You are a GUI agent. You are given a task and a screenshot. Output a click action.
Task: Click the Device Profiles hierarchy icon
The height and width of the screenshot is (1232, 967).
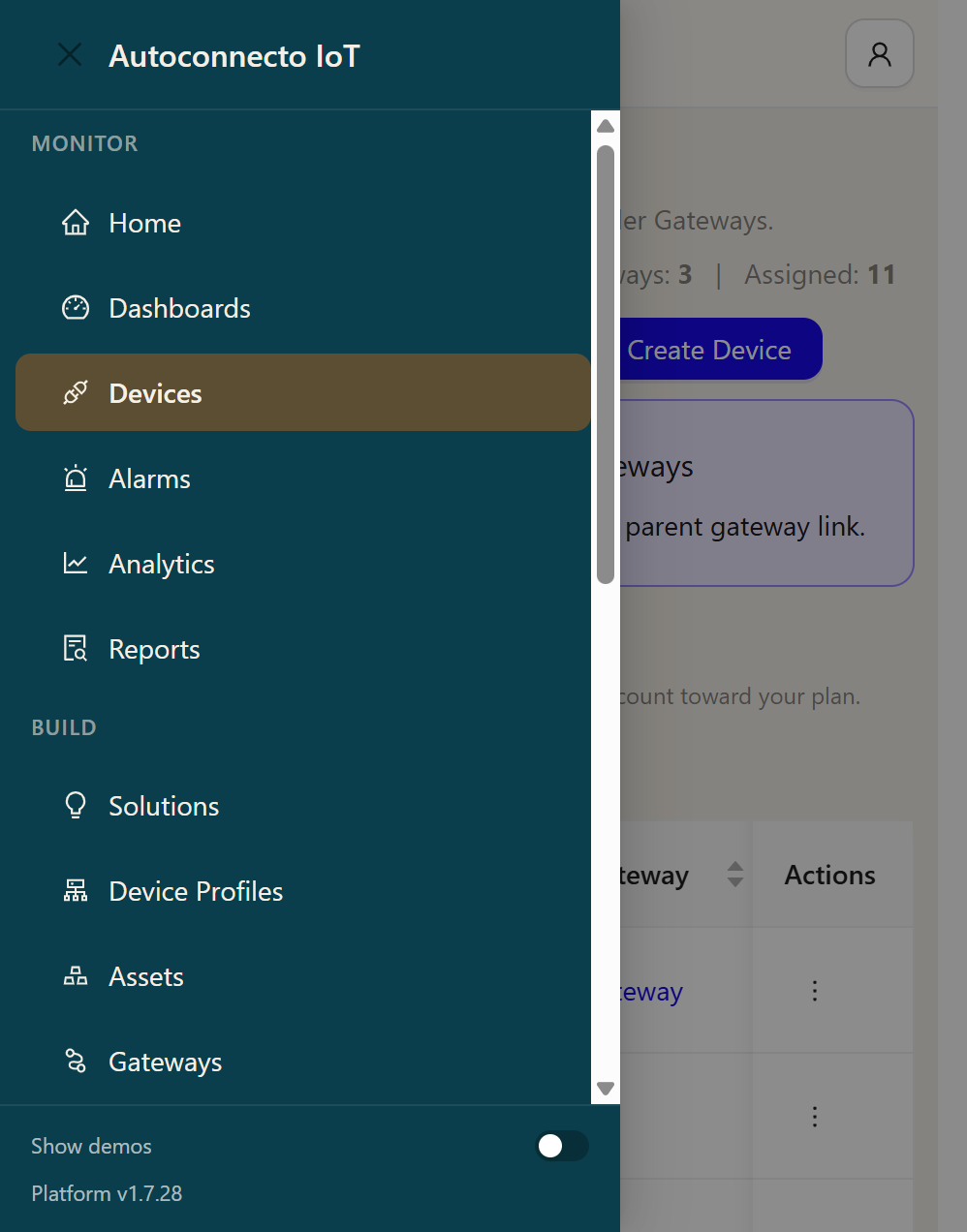tap(76, 891)
